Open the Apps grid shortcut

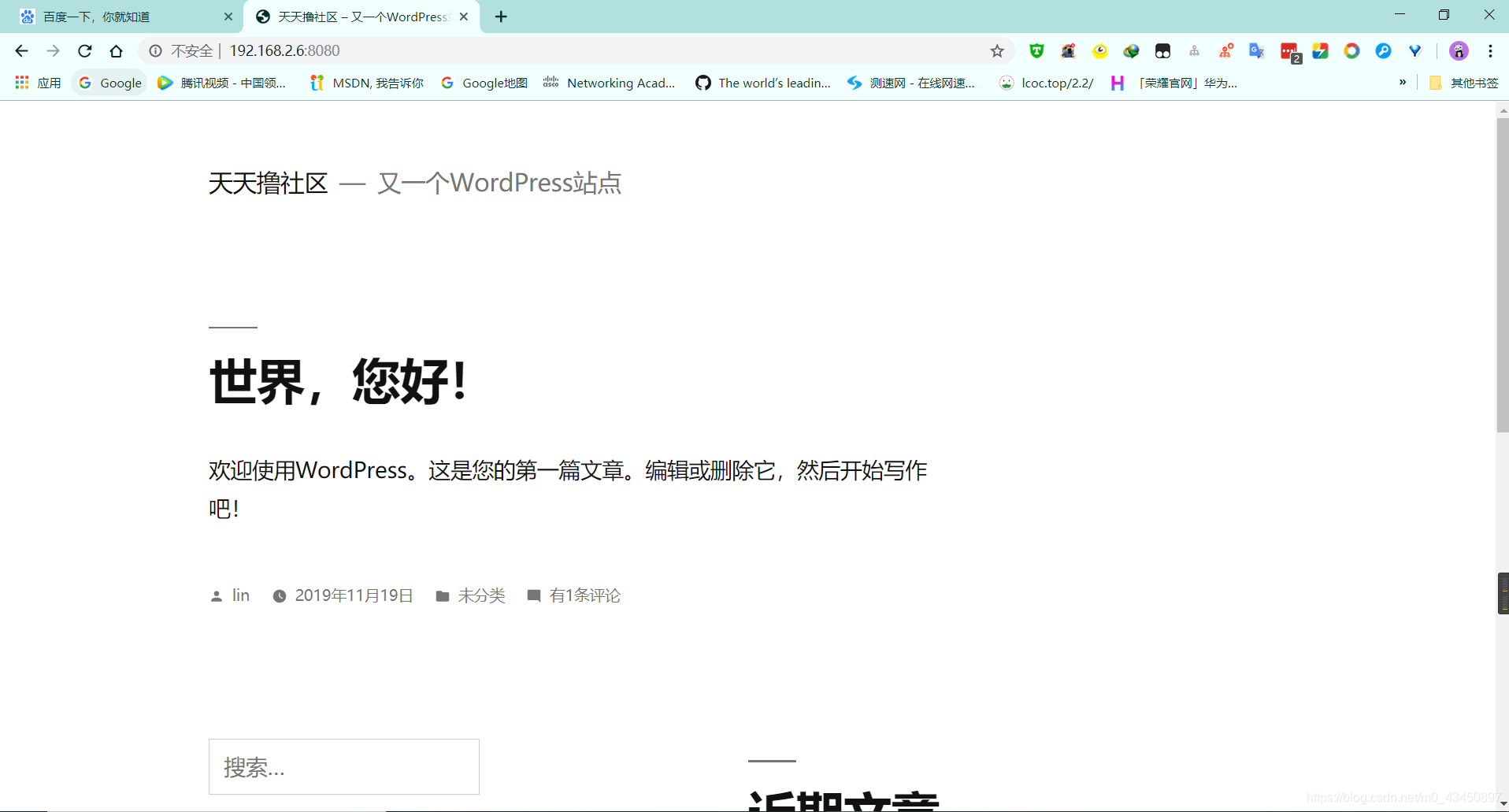click(38, 83)
